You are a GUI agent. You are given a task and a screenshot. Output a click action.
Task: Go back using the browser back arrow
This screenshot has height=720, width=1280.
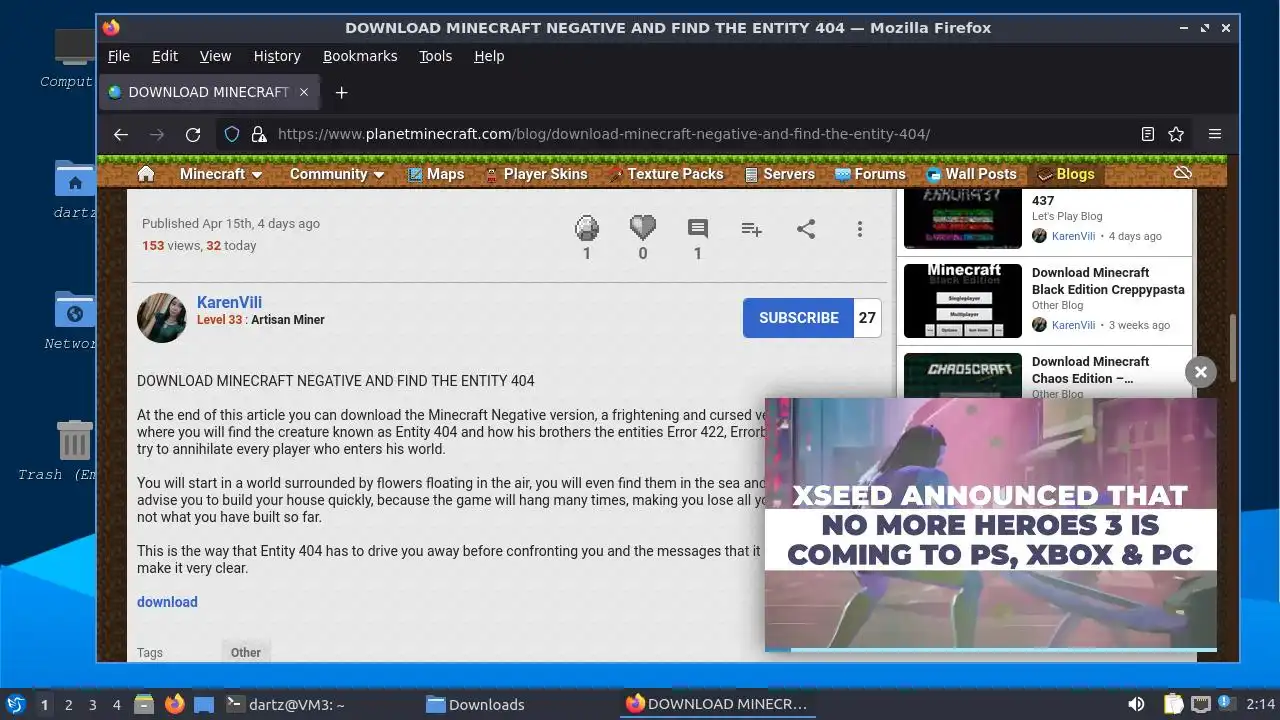point(121,134)
